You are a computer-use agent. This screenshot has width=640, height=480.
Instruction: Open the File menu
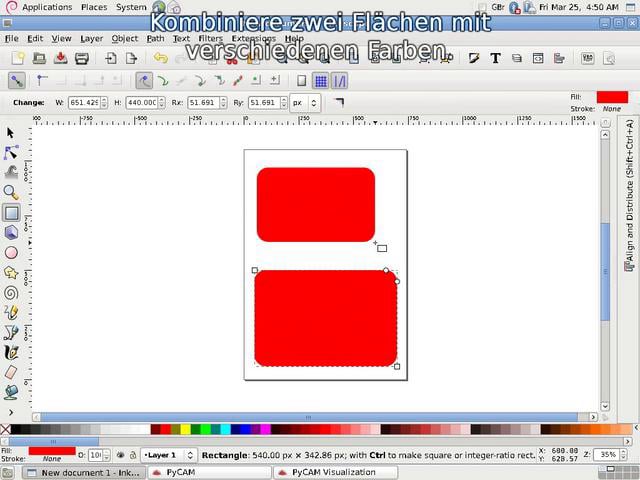pyautogui.click(x=11, y=38)
